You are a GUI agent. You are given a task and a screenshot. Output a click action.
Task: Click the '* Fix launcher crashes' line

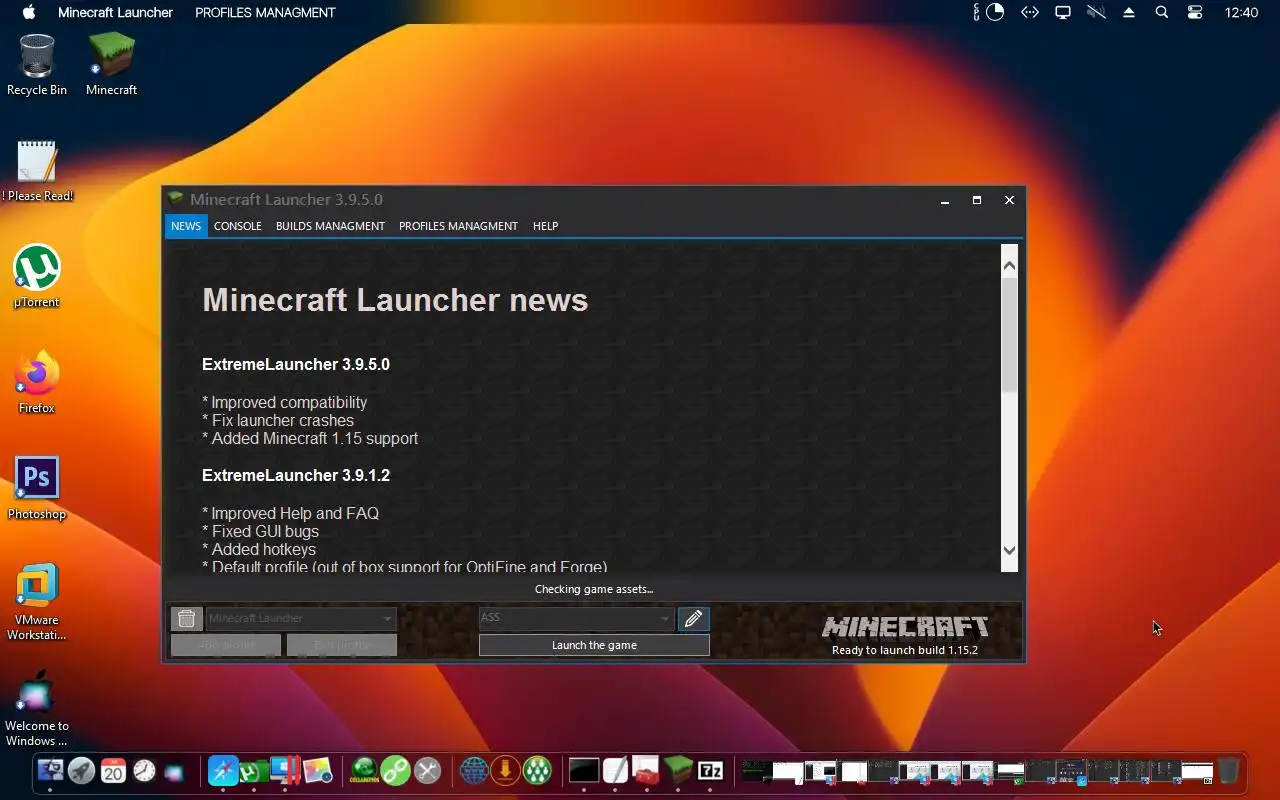[278, 420]
